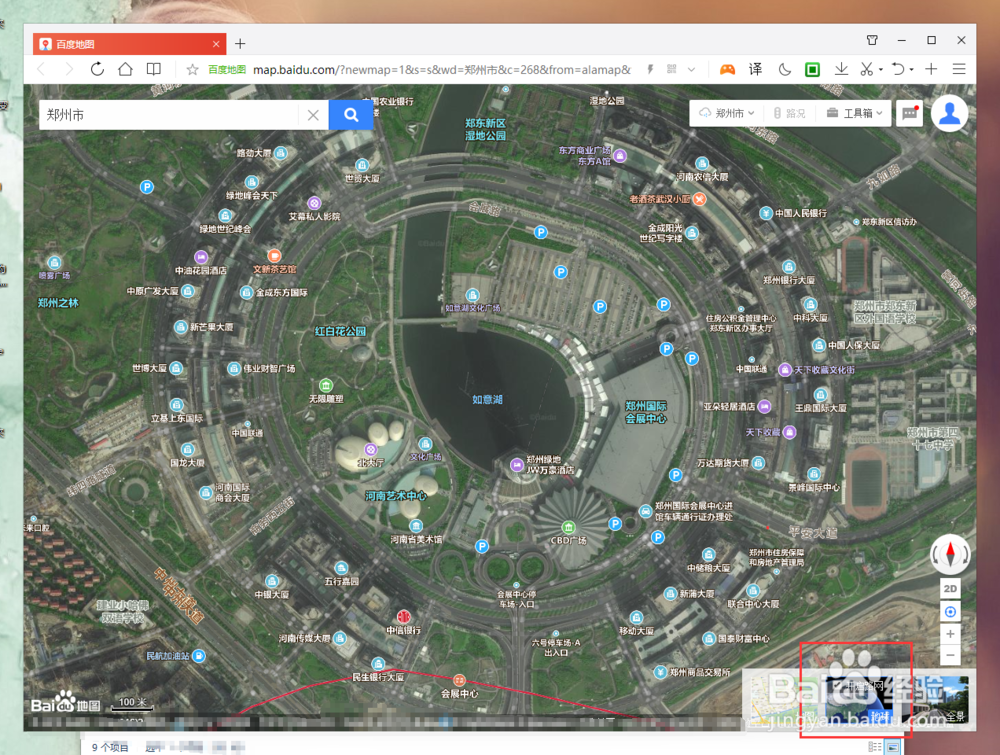Click the 译 translate icon
The height and width of the screenshot is (755, 1000).
point(755,69)
